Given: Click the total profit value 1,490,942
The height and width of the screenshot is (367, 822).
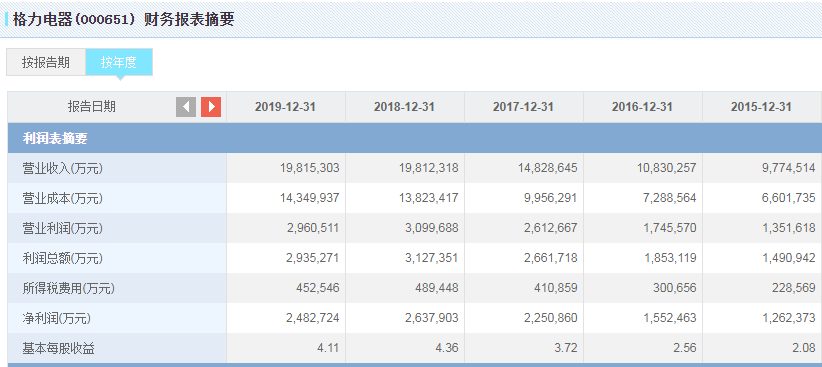Looking at the screenshot, I should 788,258.
